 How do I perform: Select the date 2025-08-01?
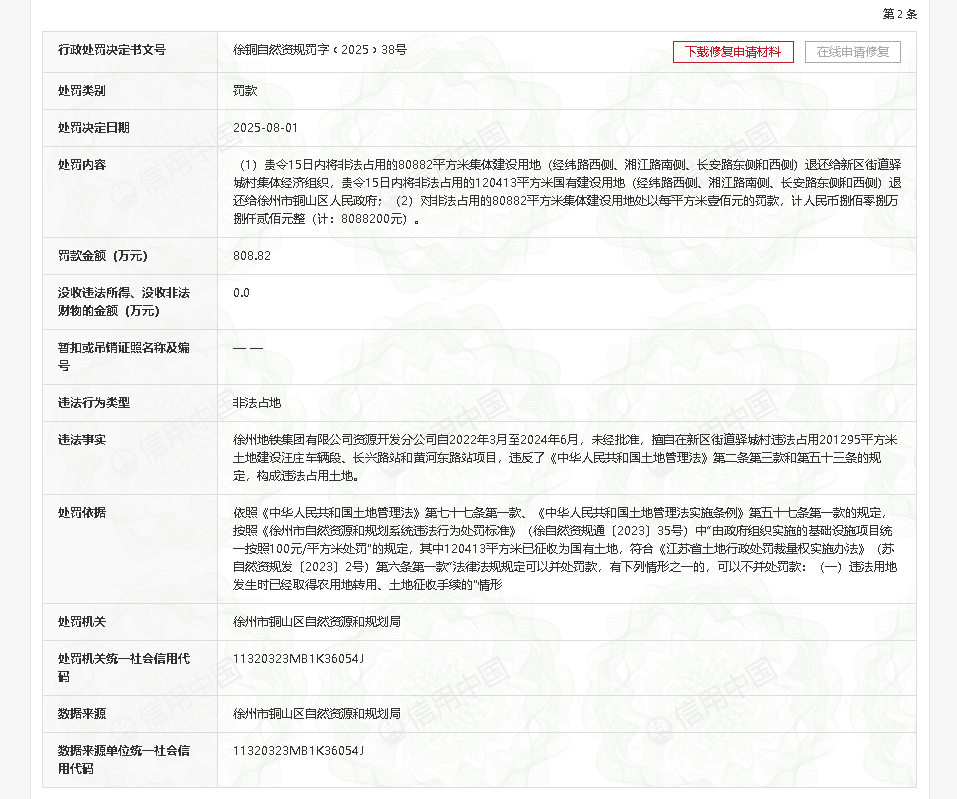(265, 128)
